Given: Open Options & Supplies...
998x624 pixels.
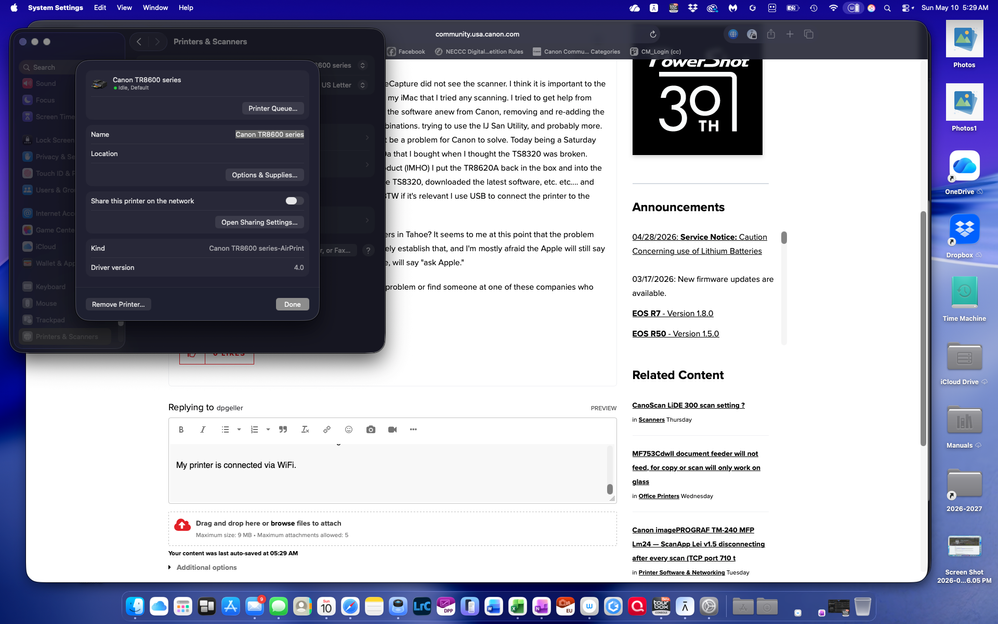Looking at the screenshot, I should 264,174.
